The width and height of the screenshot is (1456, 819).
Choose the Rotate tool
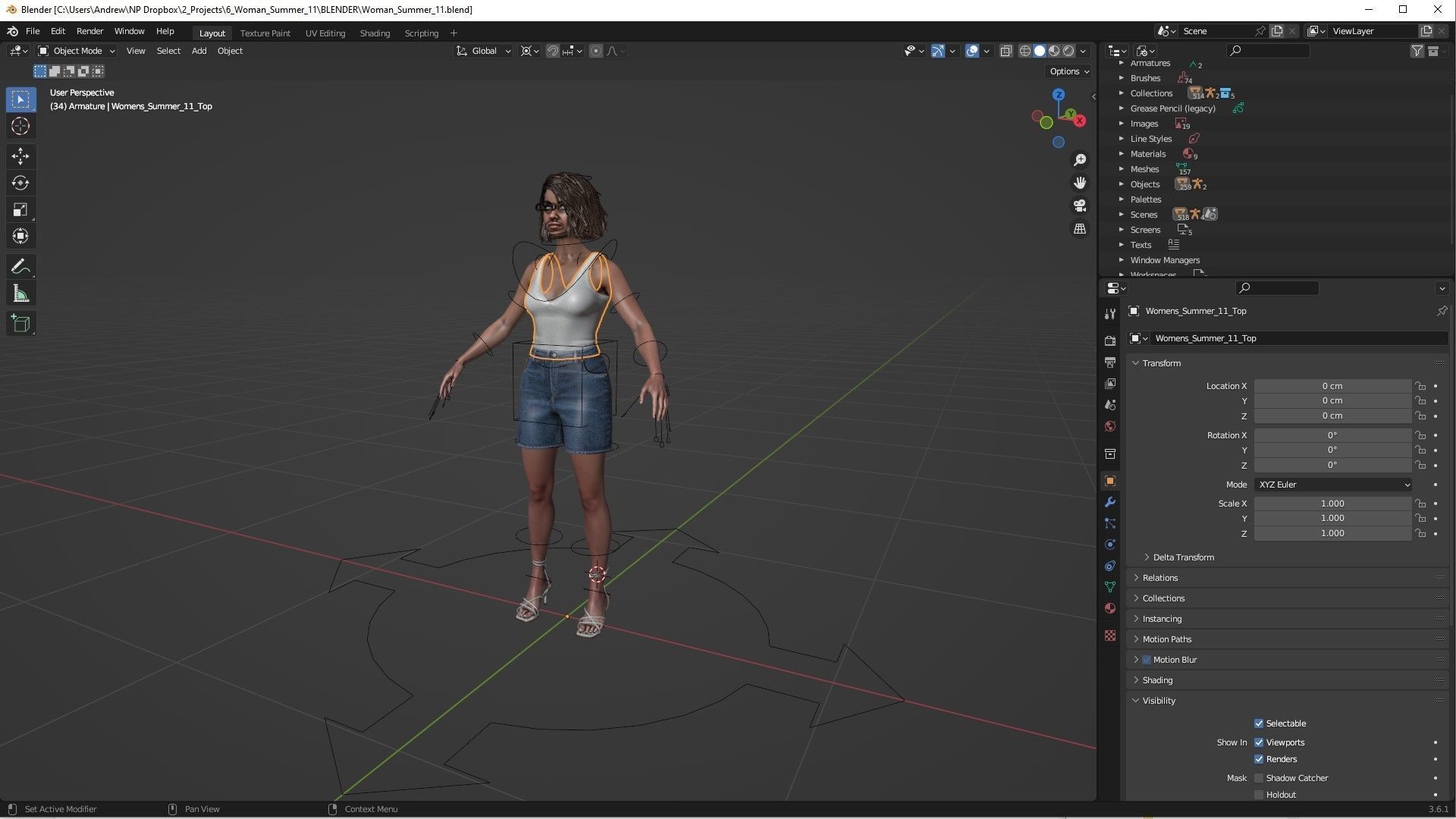pos(20,183)
